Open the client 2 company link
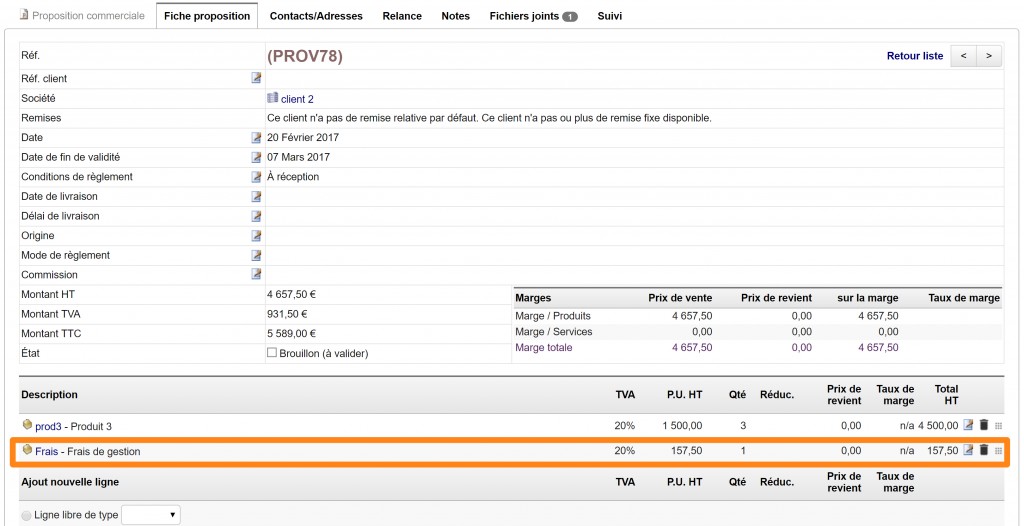 pos(297,99)
